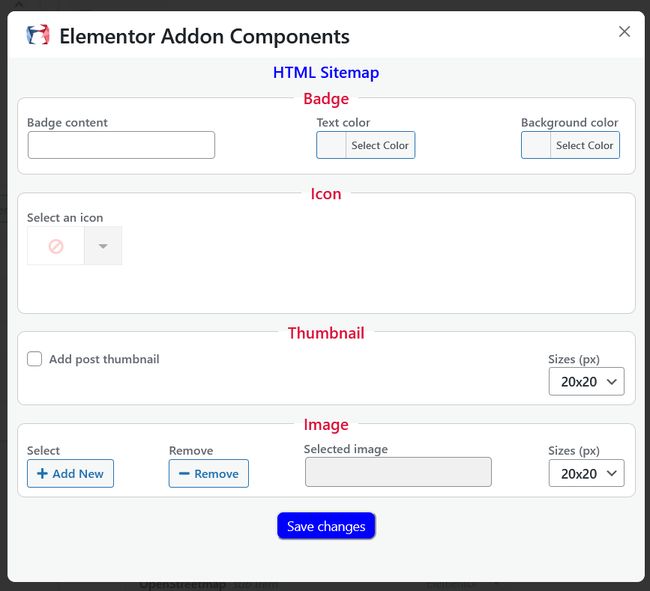Screen dimensions: 650x591
Task: Click the HTML Sitemap heading
Action: click(x=326, y=73)
